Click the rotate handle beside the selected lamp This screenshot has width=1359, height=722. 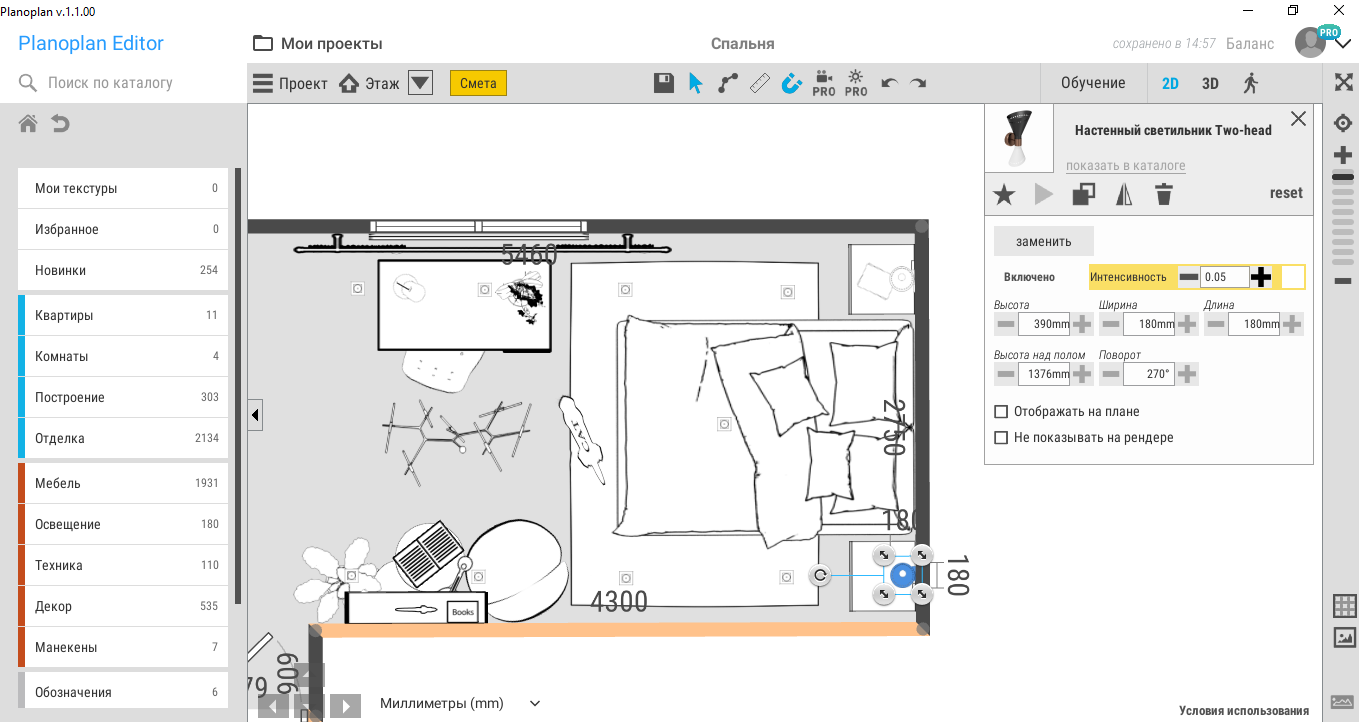pos(819,574)
